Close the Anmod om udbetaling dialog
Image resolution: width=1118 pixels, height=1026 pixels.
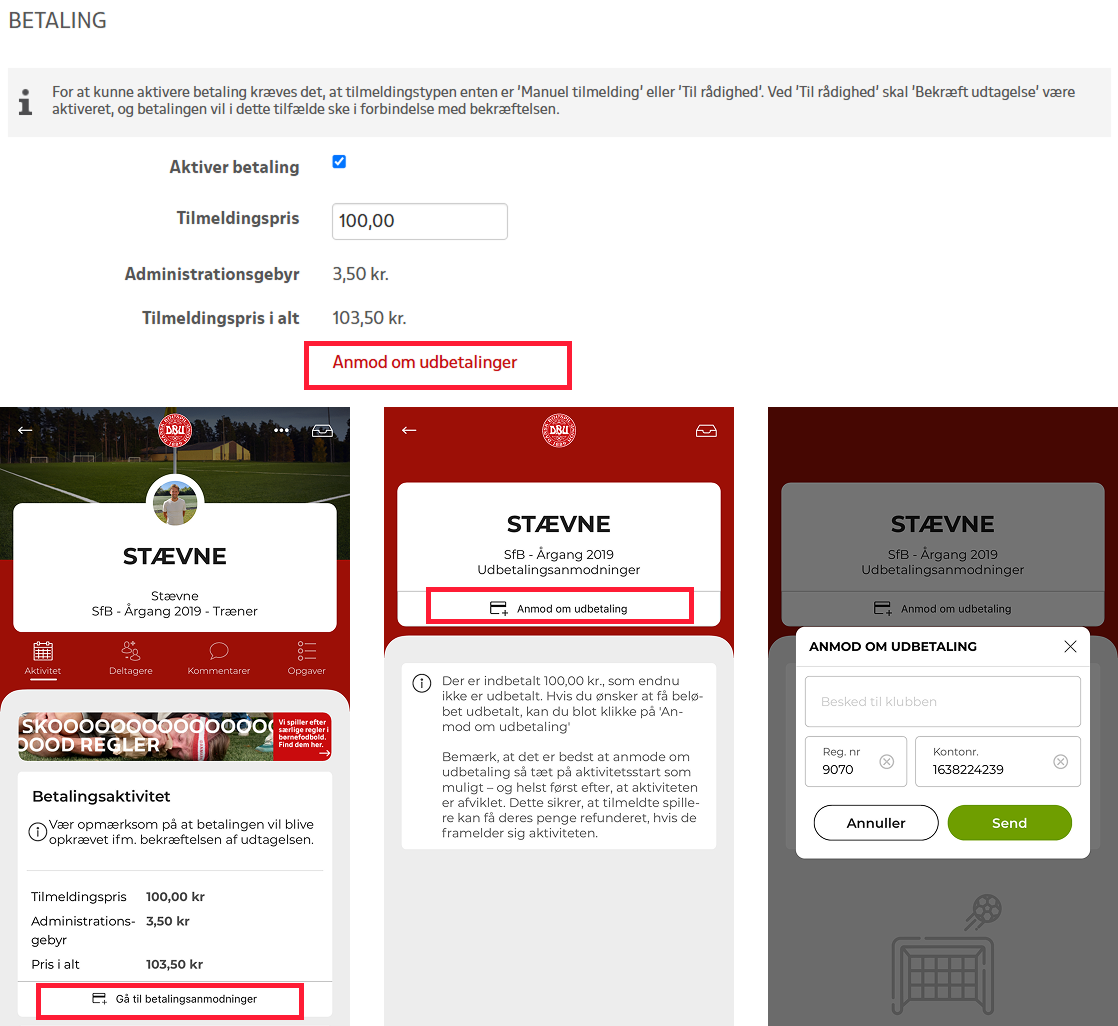coord(1070,646)
